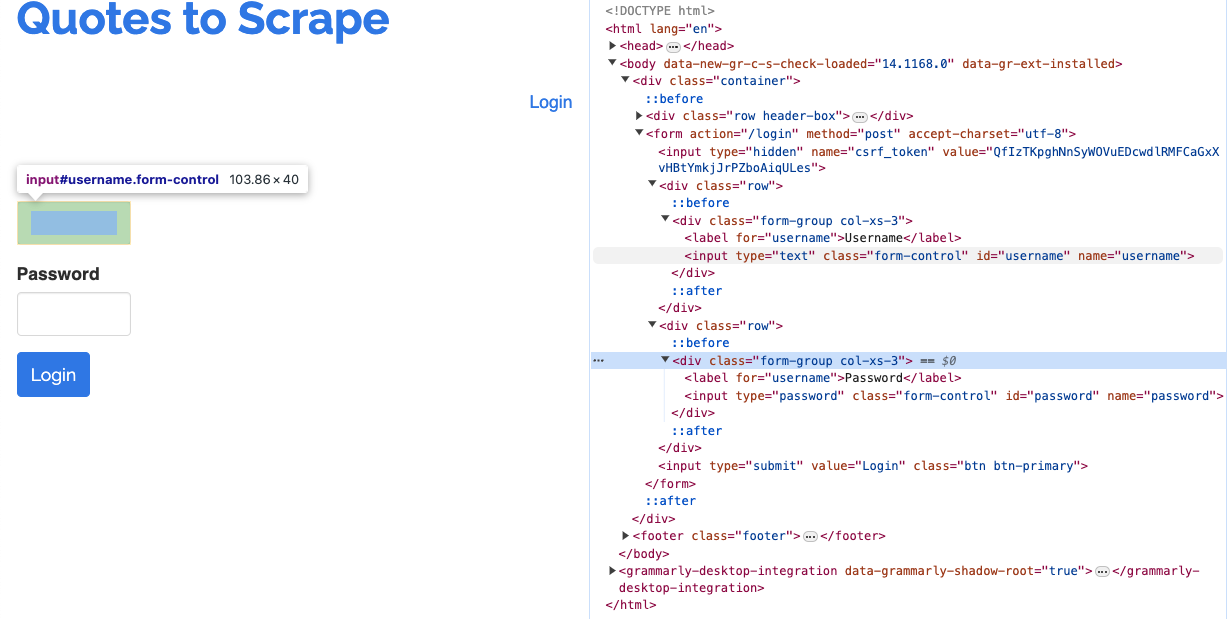
Task: Expand the "row header-box" div node
Action: pos(639,115)
